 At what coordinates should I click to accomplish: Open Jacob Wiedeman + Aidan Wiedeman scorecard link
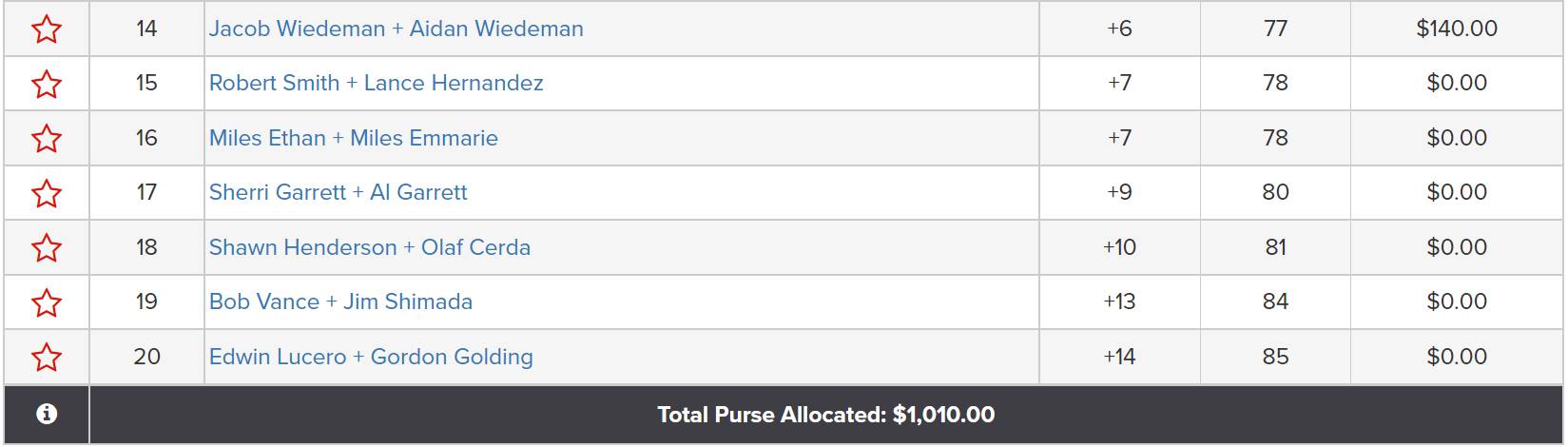point(397,29)
